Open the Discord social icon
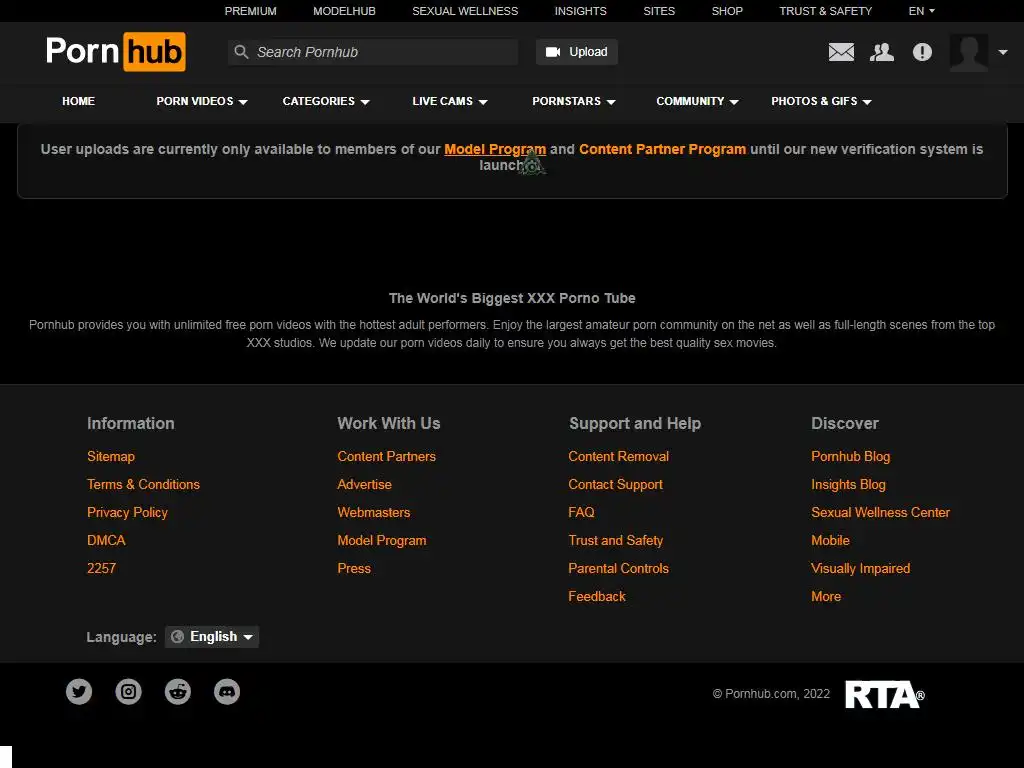 227,692
